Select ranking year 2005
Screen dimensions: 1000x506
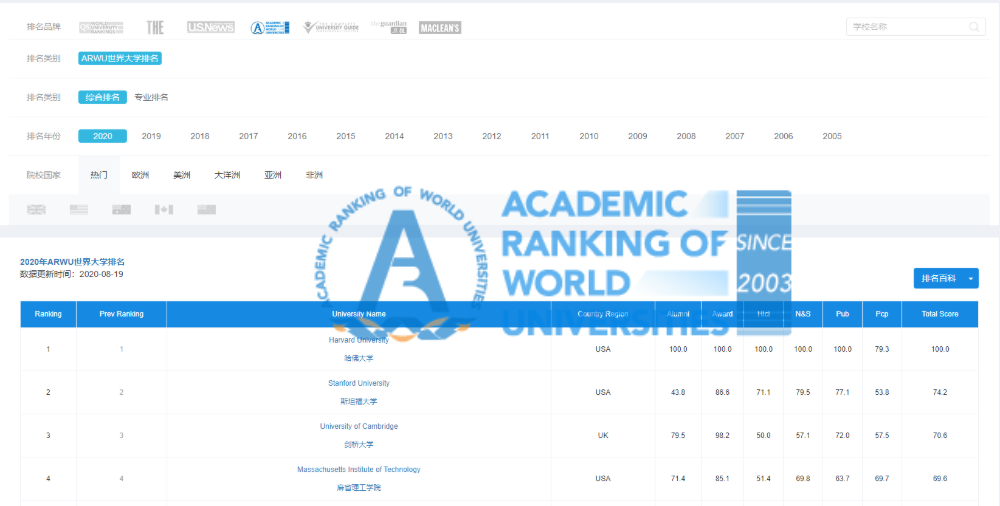(x=832, y=136)
